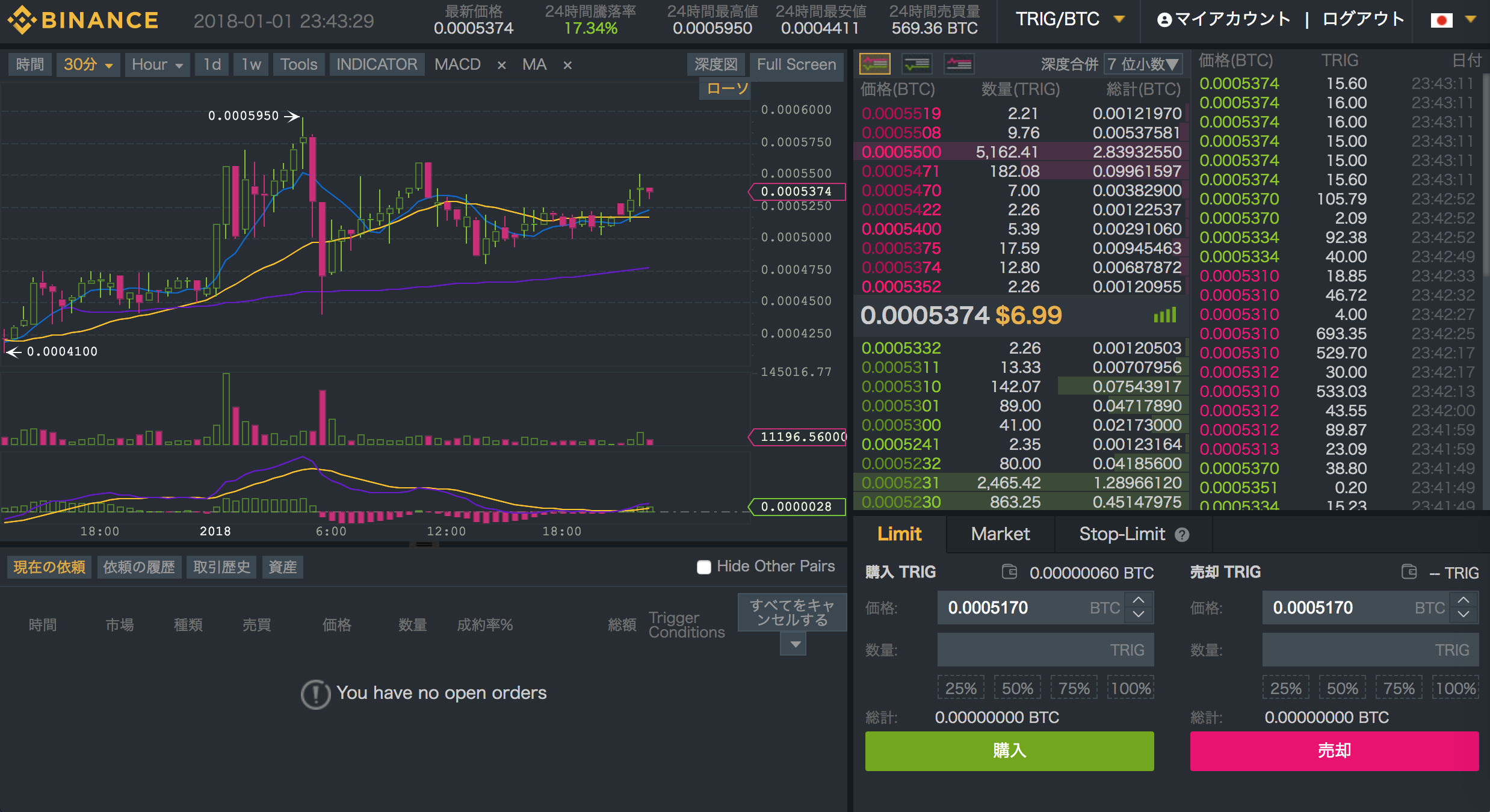Image resolution: width=1490 pixels, height=812 pixels.
Task: Select the Market order tab
Action: pyautogui.click(x=1000, y=534)
